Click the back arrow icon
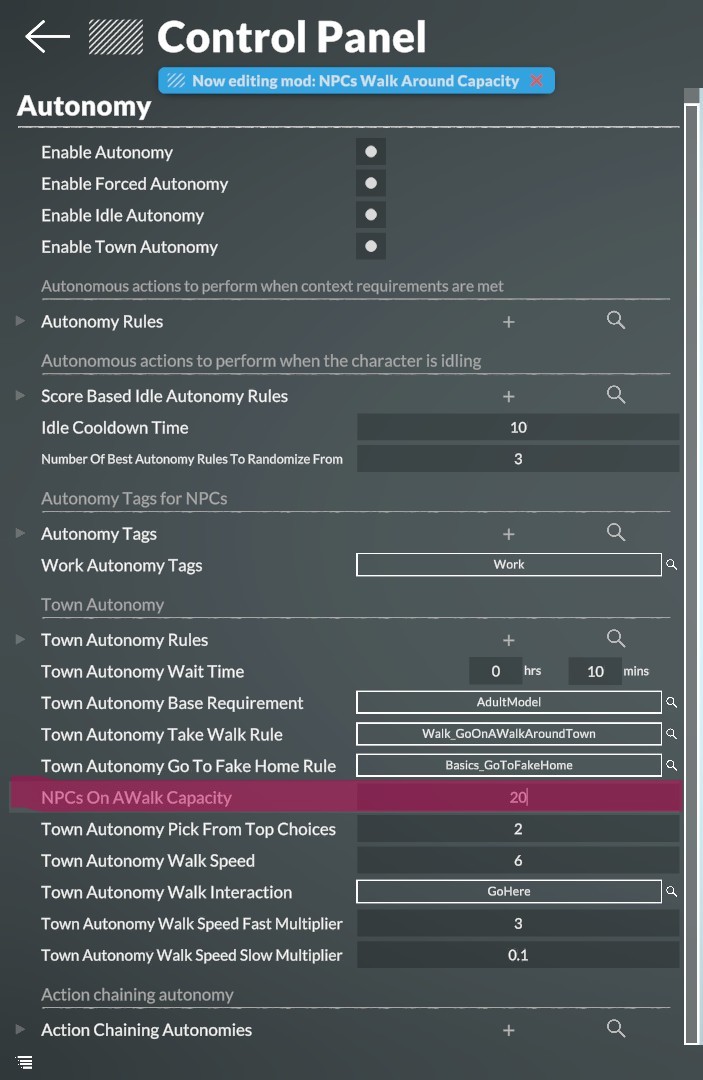Viewport: 703px width, 1080px height. tap(47, 37)
